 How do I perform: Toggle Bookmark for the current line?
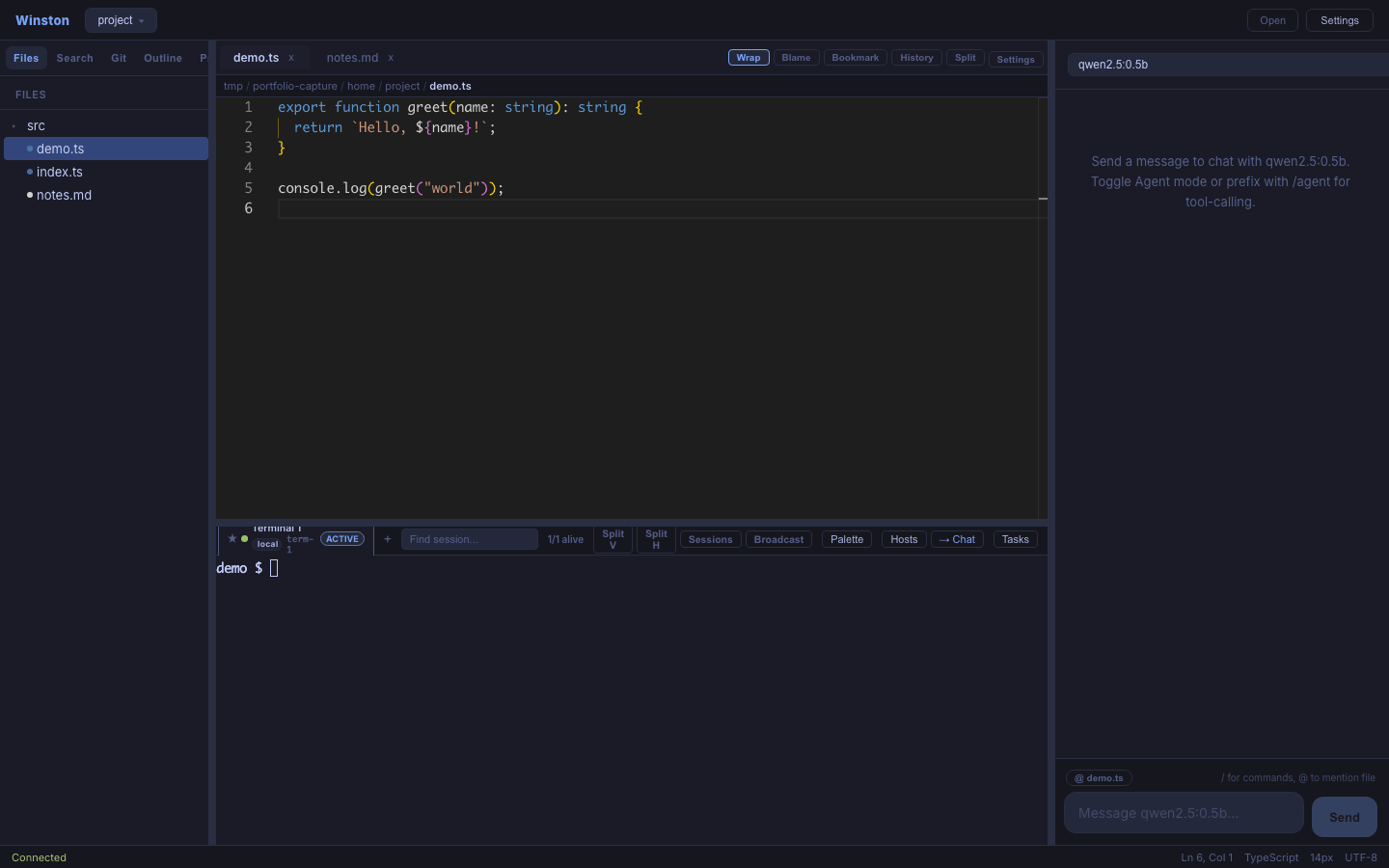click(856, 58)
